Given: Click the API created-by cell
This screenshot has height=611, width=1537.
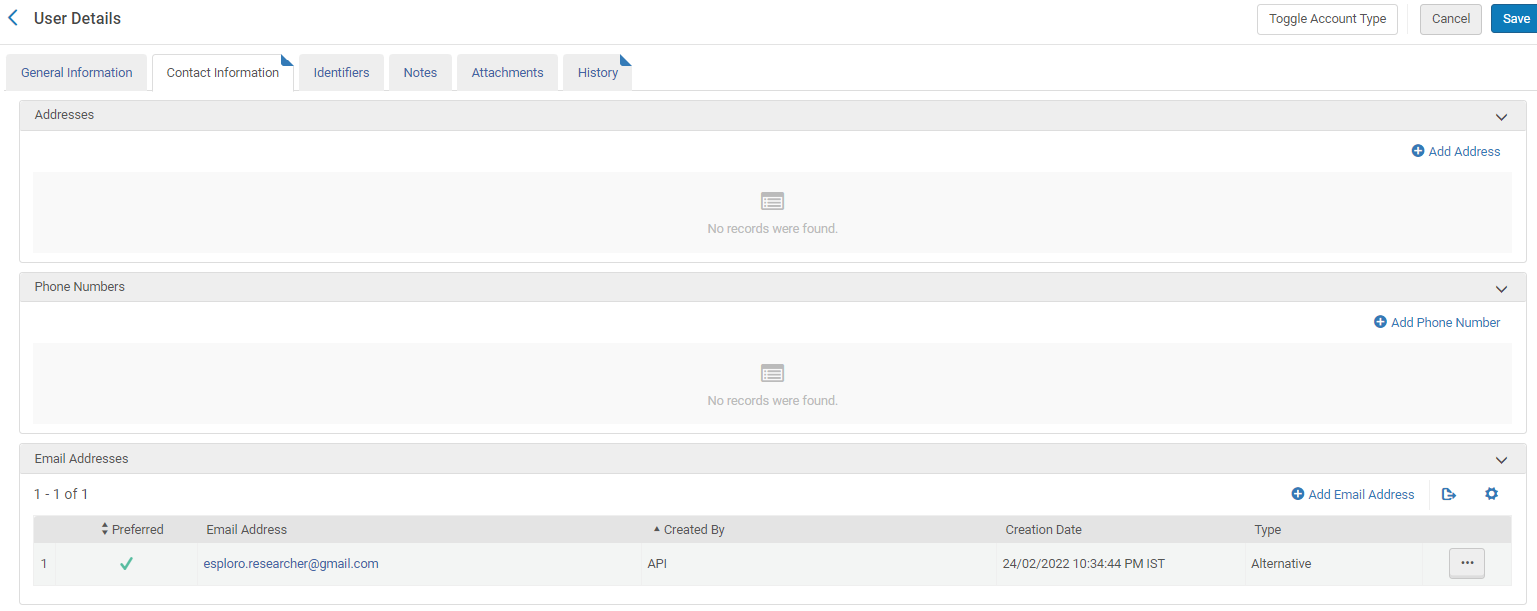Looking at the screenshot, I should (657, 564).
